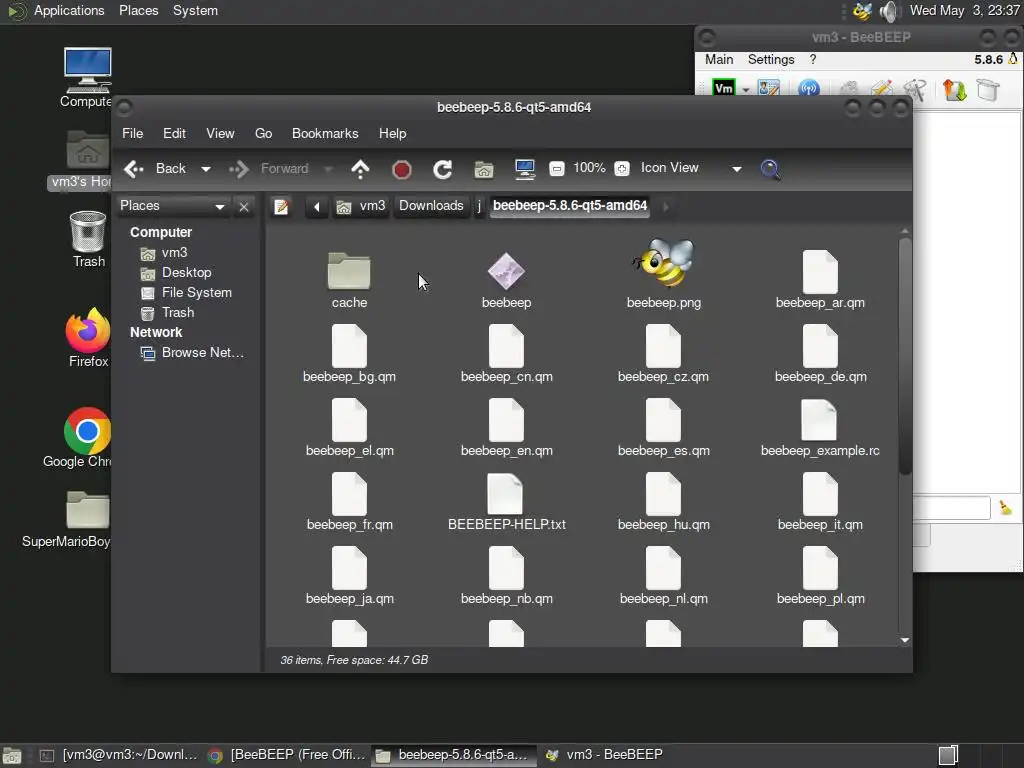Open the Icon View mode dropdown
The width and height of the screenshot is (1024, 768).
(x=691, y=168)
